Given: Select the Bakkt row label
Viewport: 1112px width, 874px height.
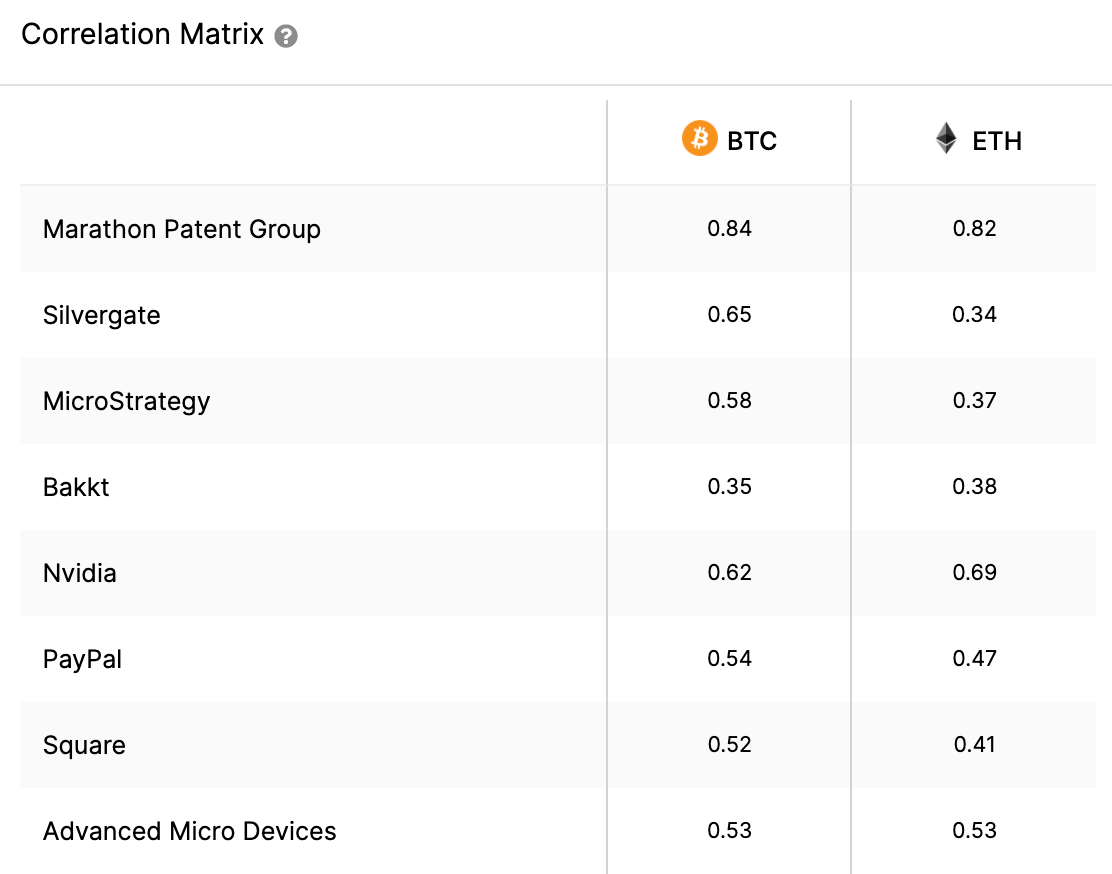Looking at the screenshot, I should click(x=76, y=487).
